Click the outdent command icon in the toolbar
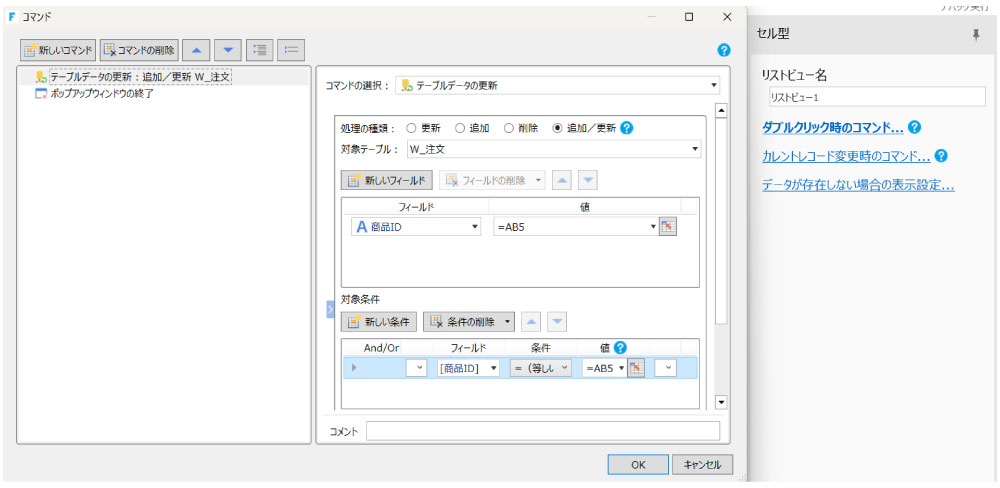The width and height of the screenshot is (1000, 488). point(291,49)
